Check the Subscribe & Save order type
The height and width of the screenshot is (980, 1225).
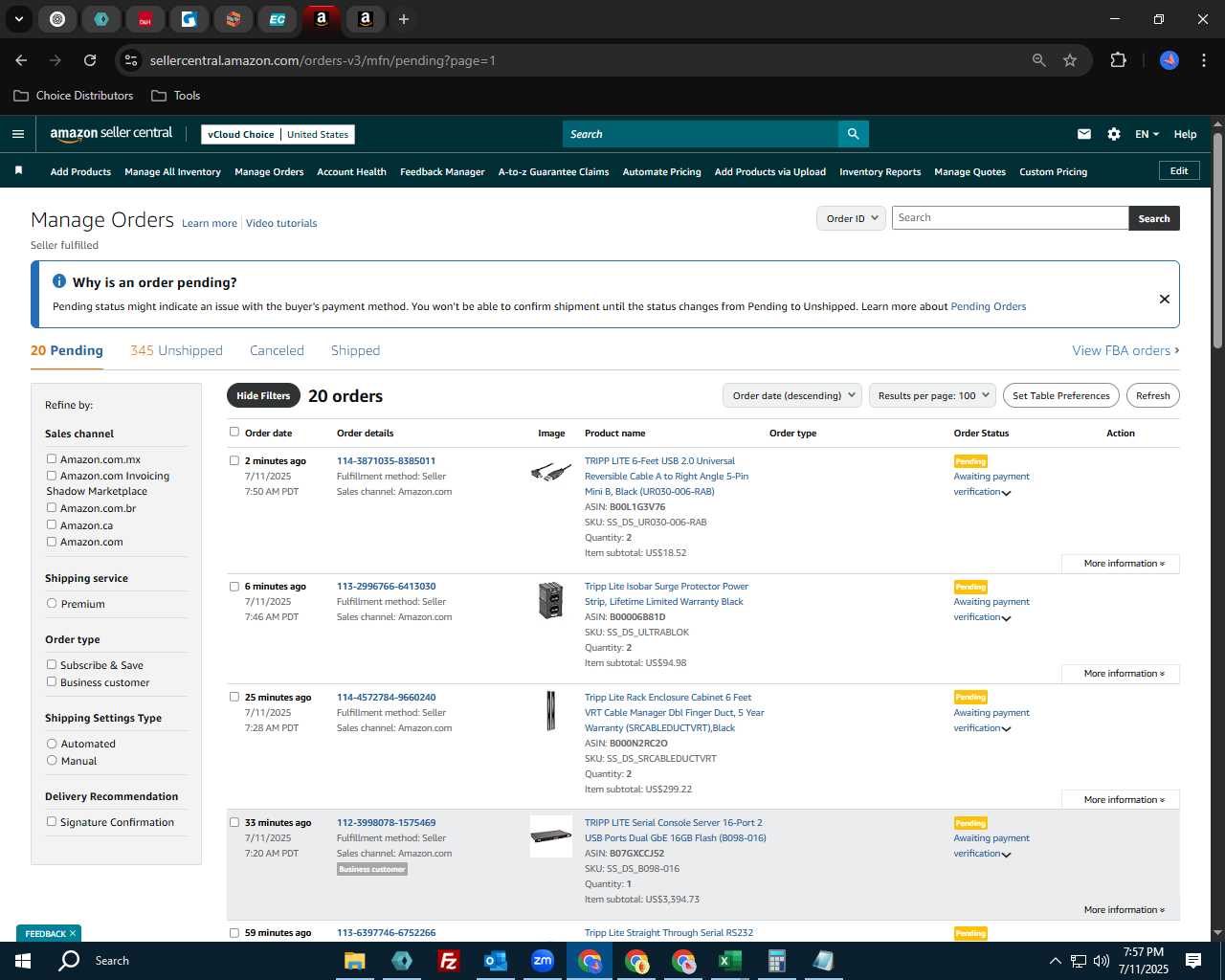(x=52, y=664)
